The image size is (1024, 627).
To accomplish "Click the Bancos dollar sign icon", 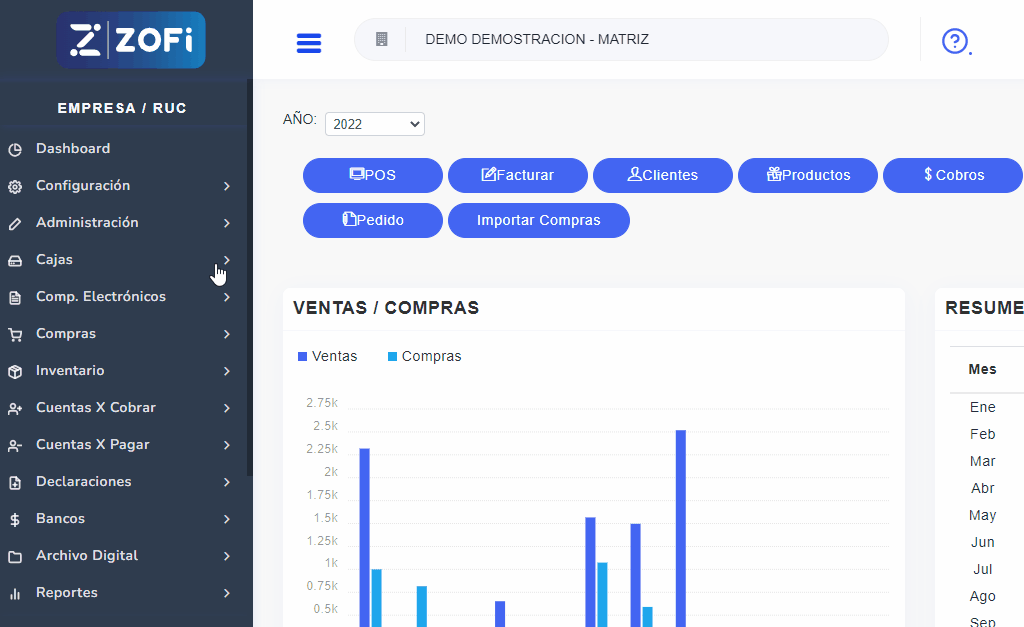I will coord(15,520).
